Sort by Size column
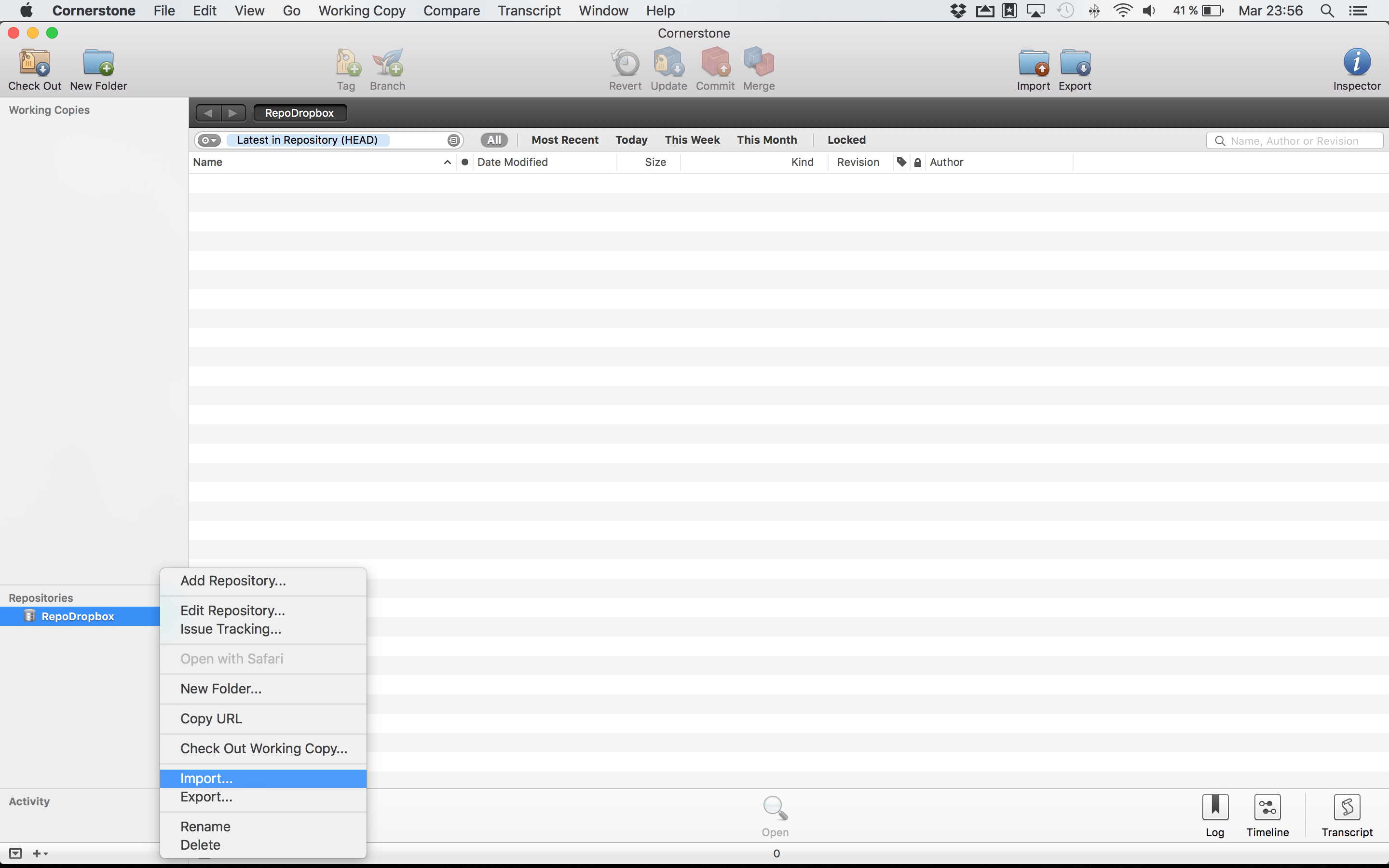The height and width of the screenshot is (868, 1389). click(649, 163)
